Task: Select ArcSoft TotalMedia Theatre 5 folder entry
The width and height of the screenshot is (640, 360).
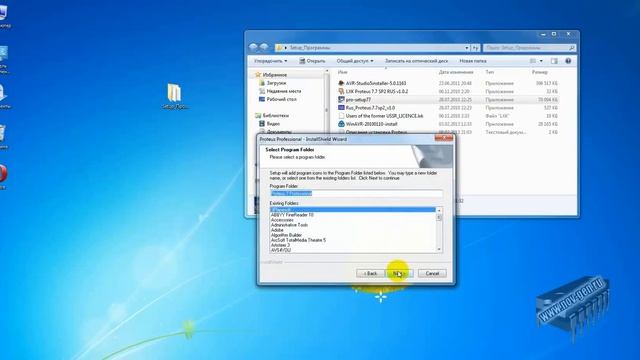Action: [298, 240]
